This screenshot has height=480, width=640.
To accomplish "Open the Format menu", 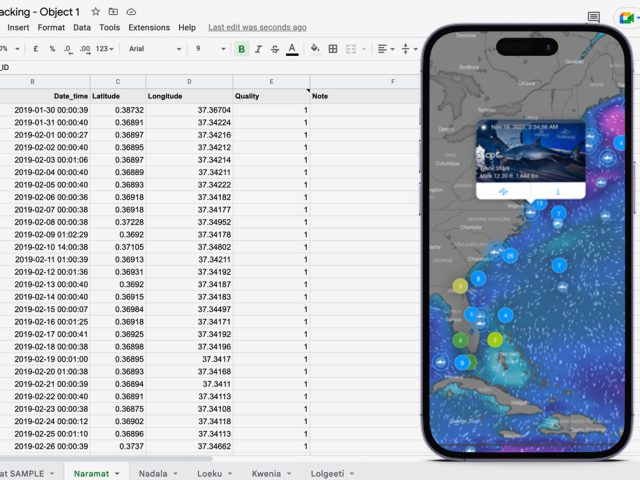I will (51, 27).
